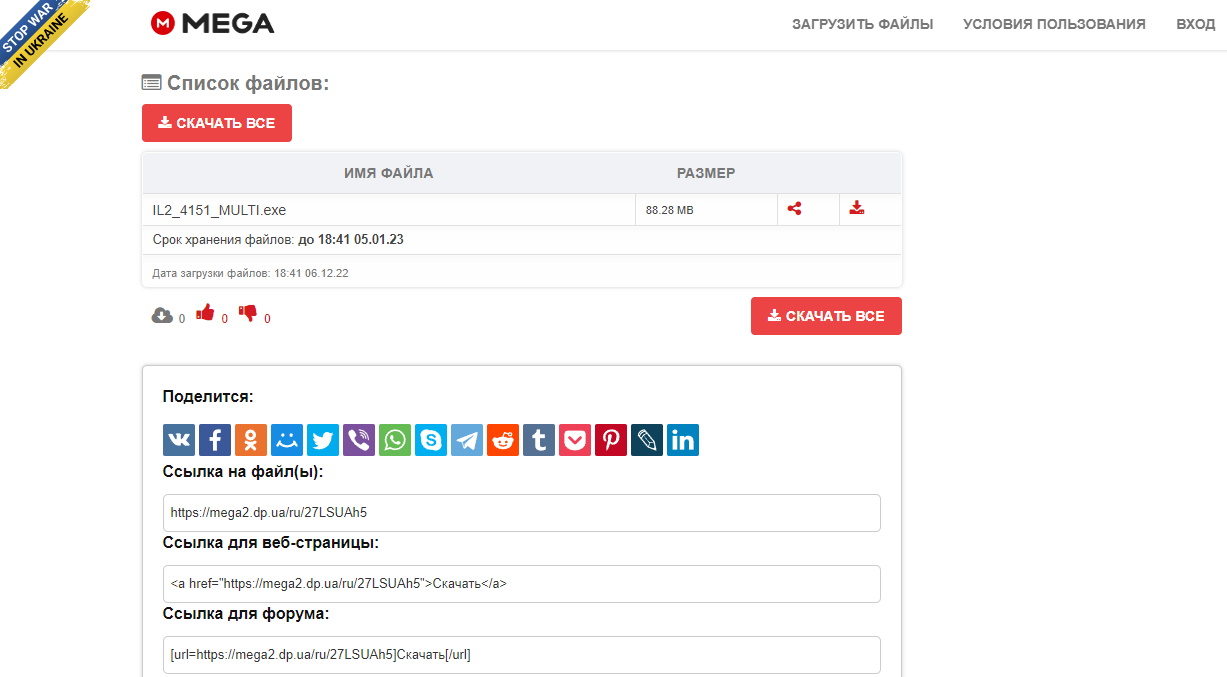Select the Ссылка на файл(ы) URL field
The height and width of the screenshot is (677, 1227).
pos(522,513)
